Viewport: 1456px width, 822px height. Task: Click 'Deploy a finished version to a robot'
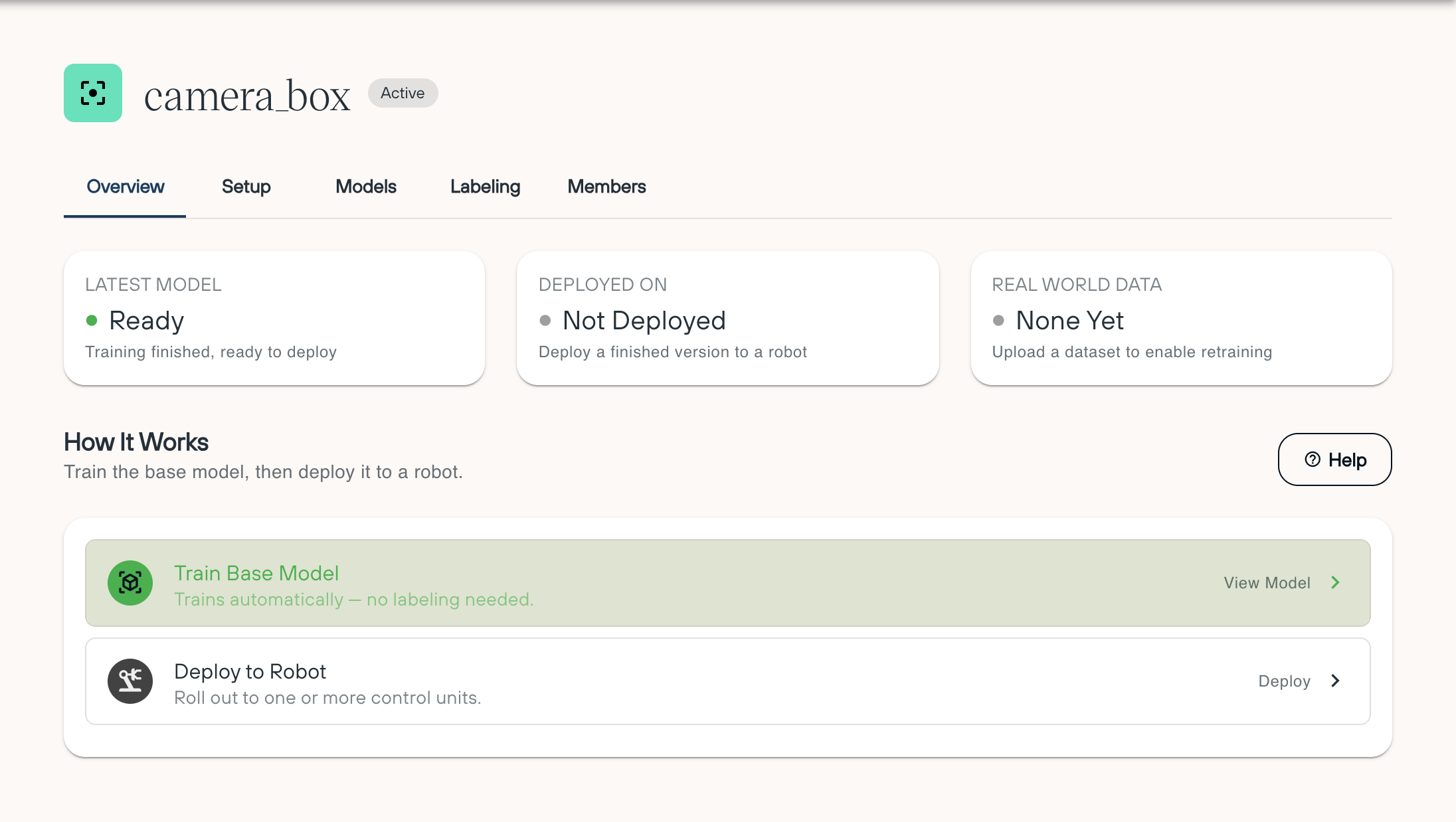coord(673,352)
